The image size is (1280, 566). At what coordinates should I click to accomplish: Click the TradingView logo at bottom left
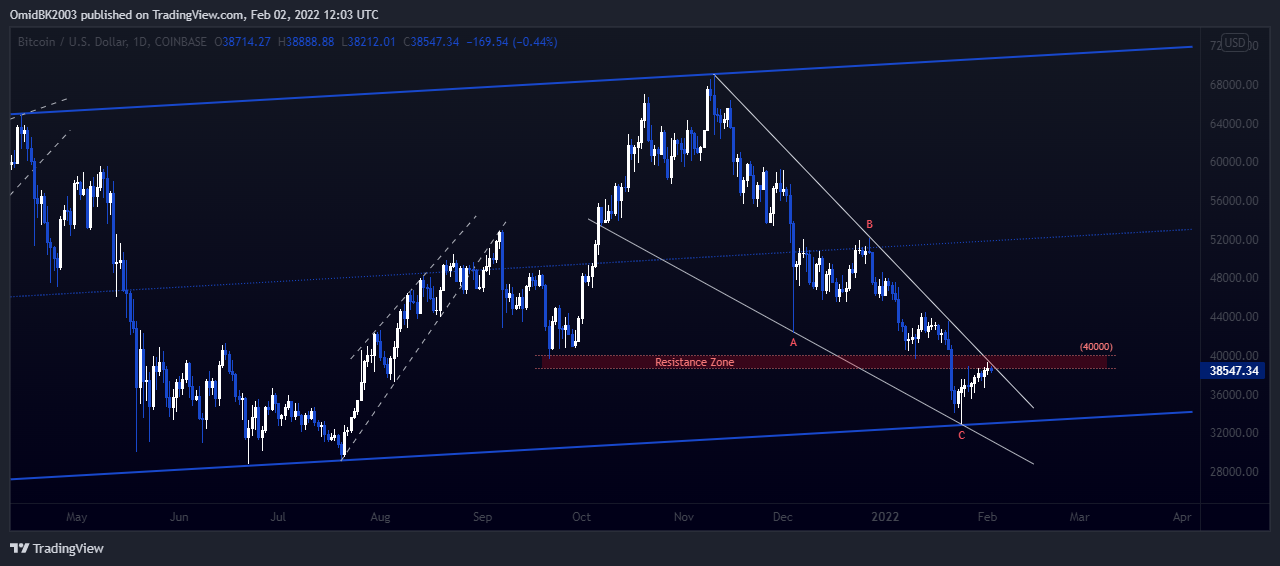57,548
